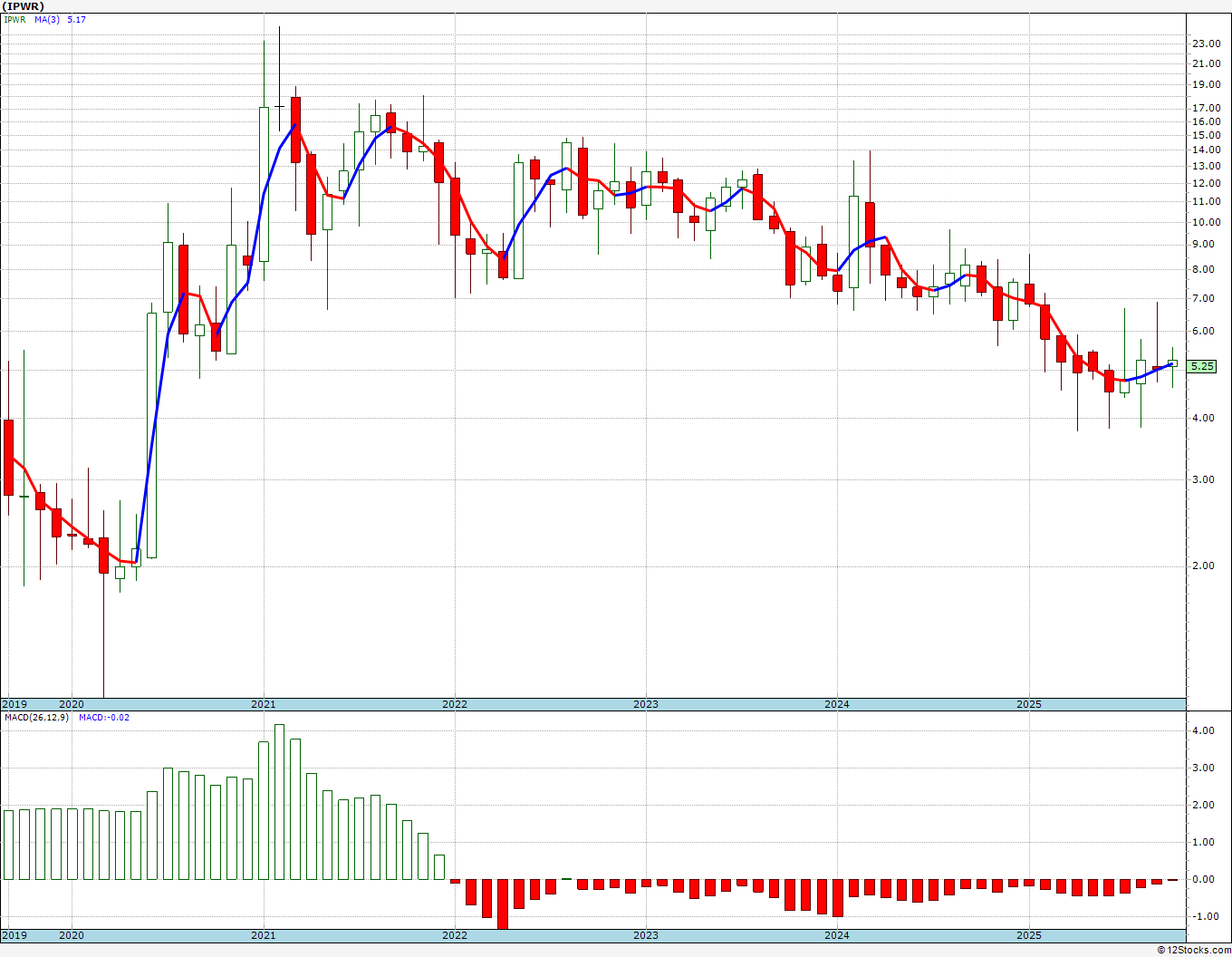The height and width of the screenshot is (957, 1232).
Task: Click the 21.00 price axis label
Action: tap(1206, 63)
